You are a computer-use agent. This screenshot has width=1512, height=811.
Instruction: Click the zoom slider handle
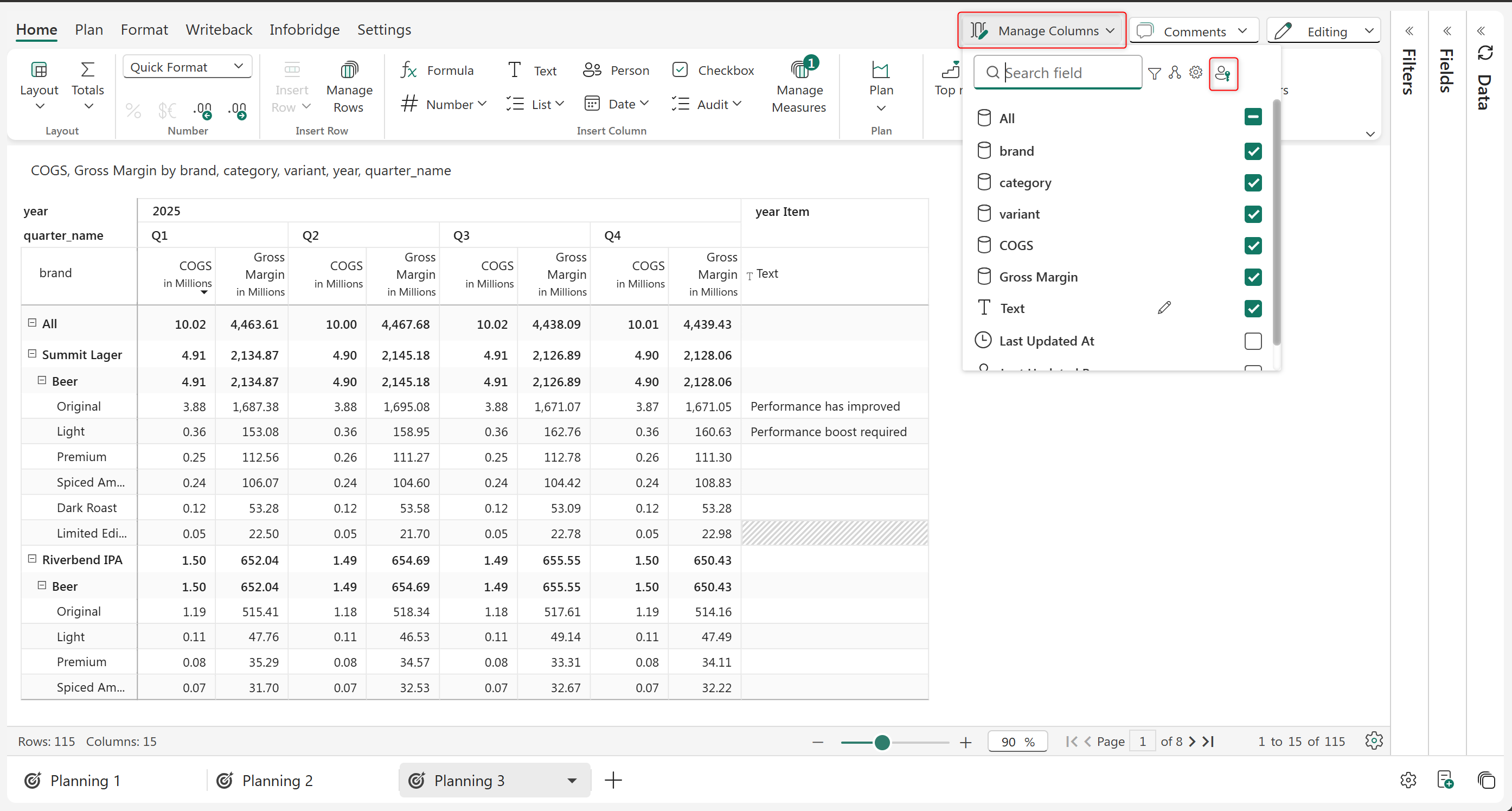pos(881,742)
